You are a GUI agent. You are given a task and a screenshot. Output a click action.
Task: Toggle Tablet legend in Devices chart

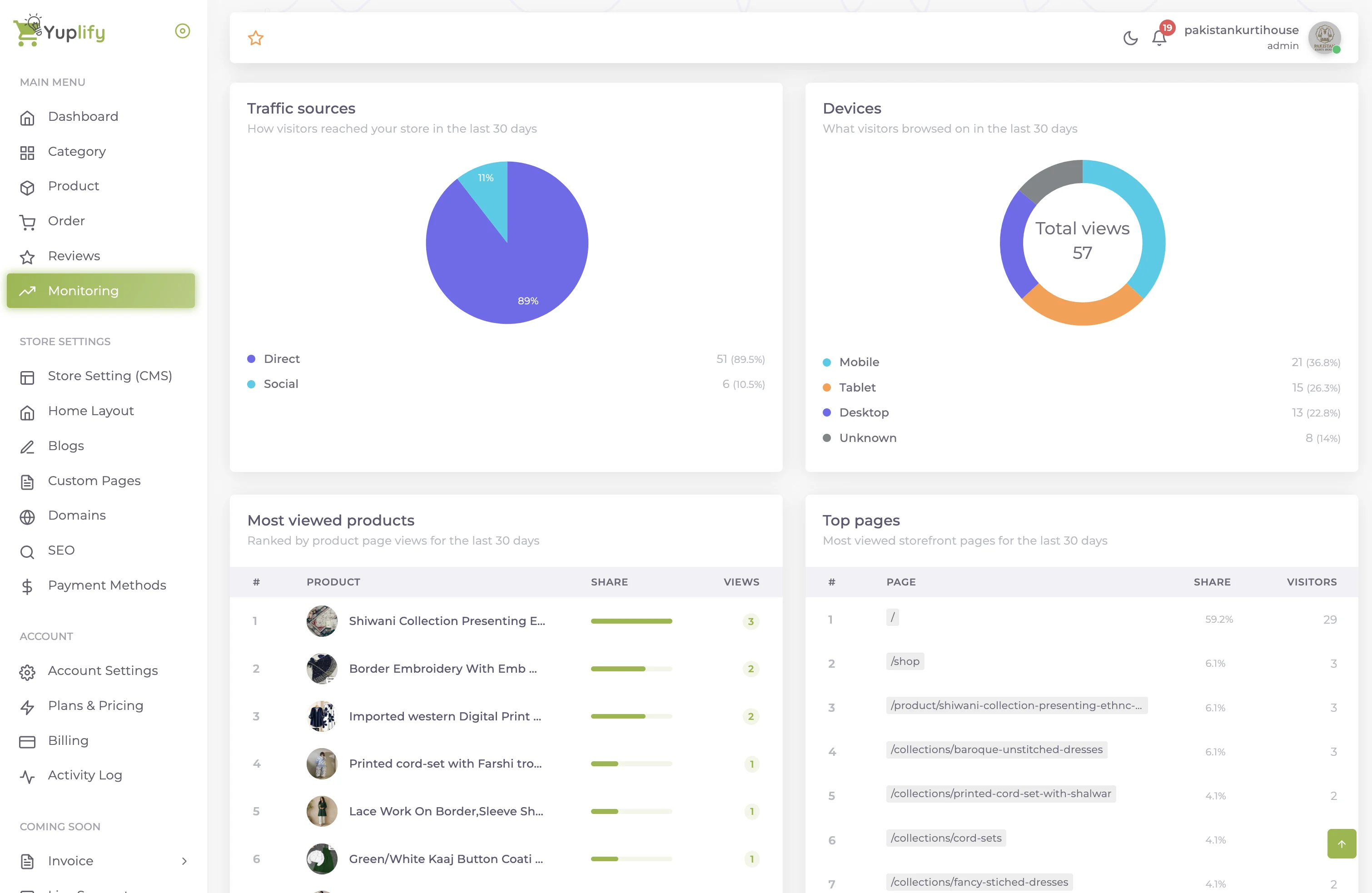(849, 387)
